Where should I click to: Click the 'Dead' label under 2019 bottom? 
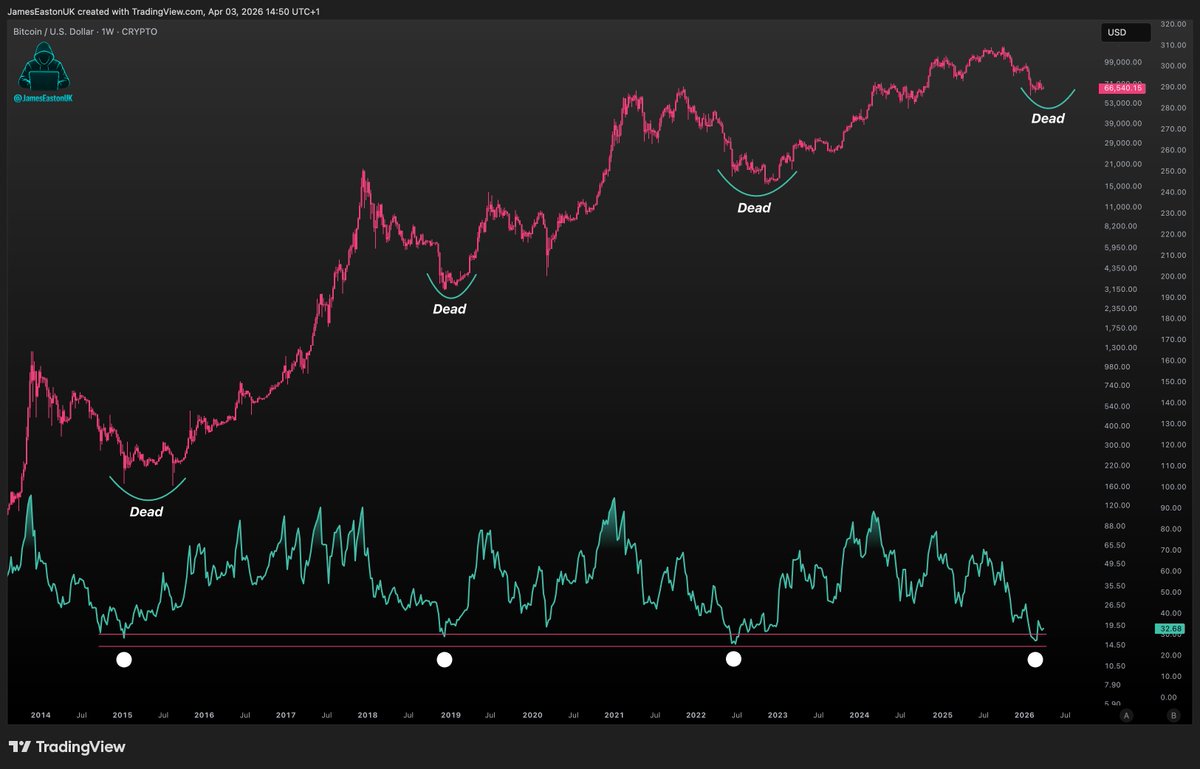pos(449,309)
